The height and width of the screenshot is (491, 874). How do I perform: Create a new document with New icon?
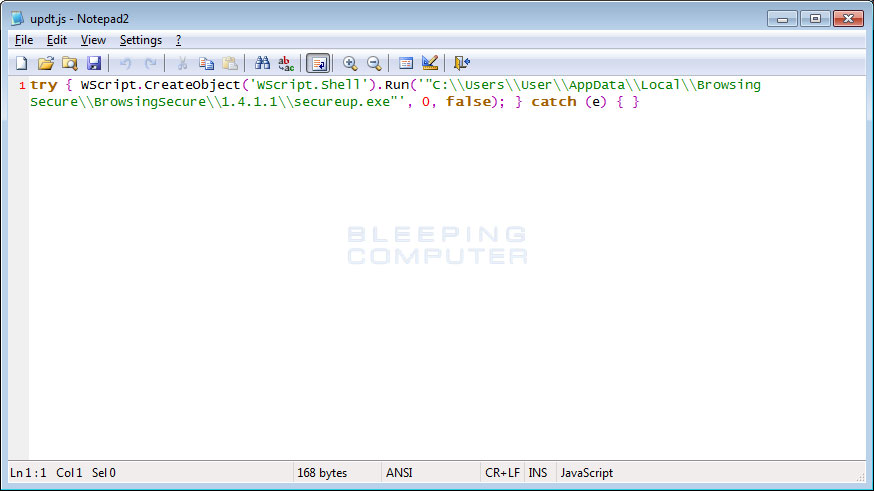click(x=22, y=63)
